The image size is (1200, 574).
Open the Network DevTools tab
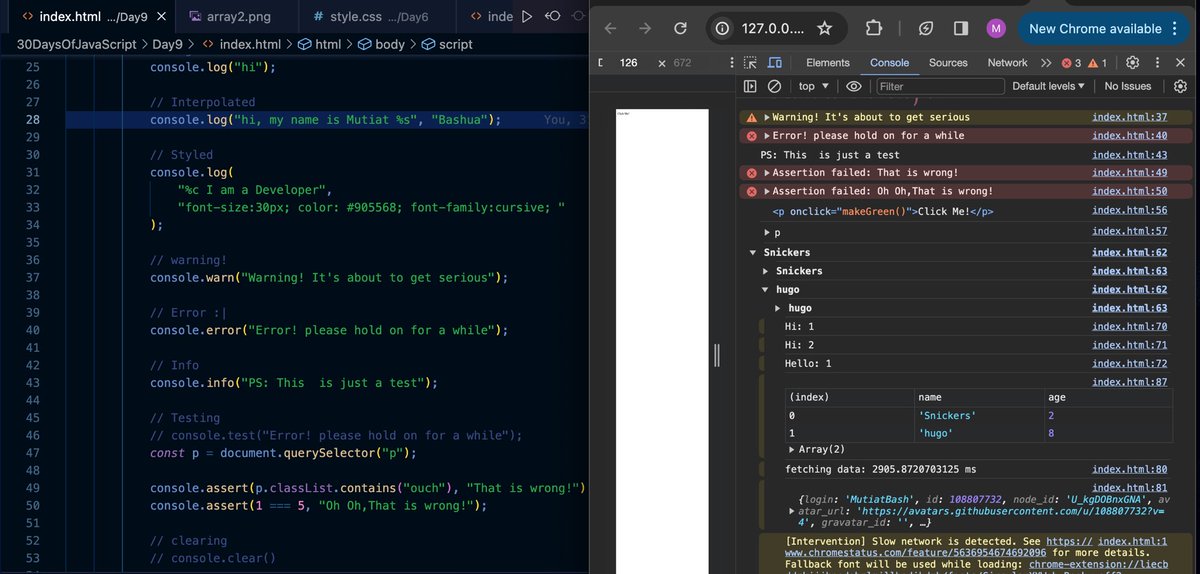(1007, 63)
